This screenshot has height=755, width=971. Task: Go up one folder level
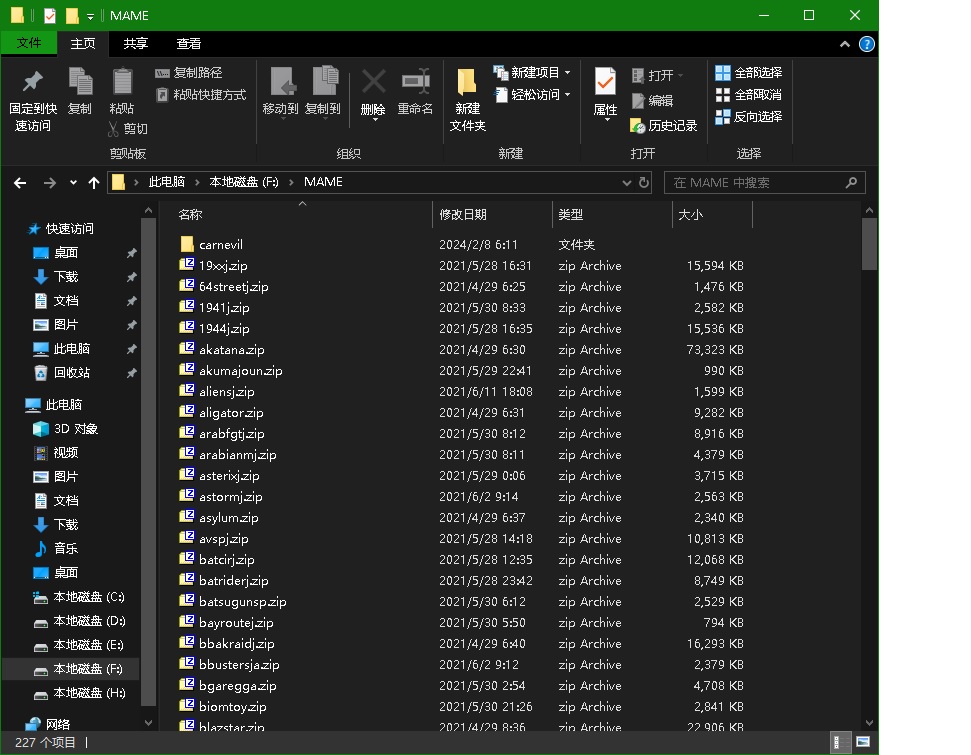click(94, 183)
